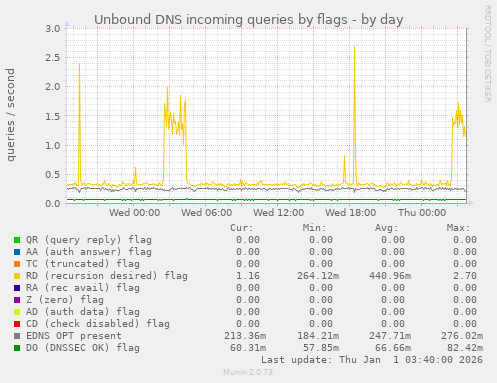Select 'AD (auth data) flag' legend label

[83, 312]
